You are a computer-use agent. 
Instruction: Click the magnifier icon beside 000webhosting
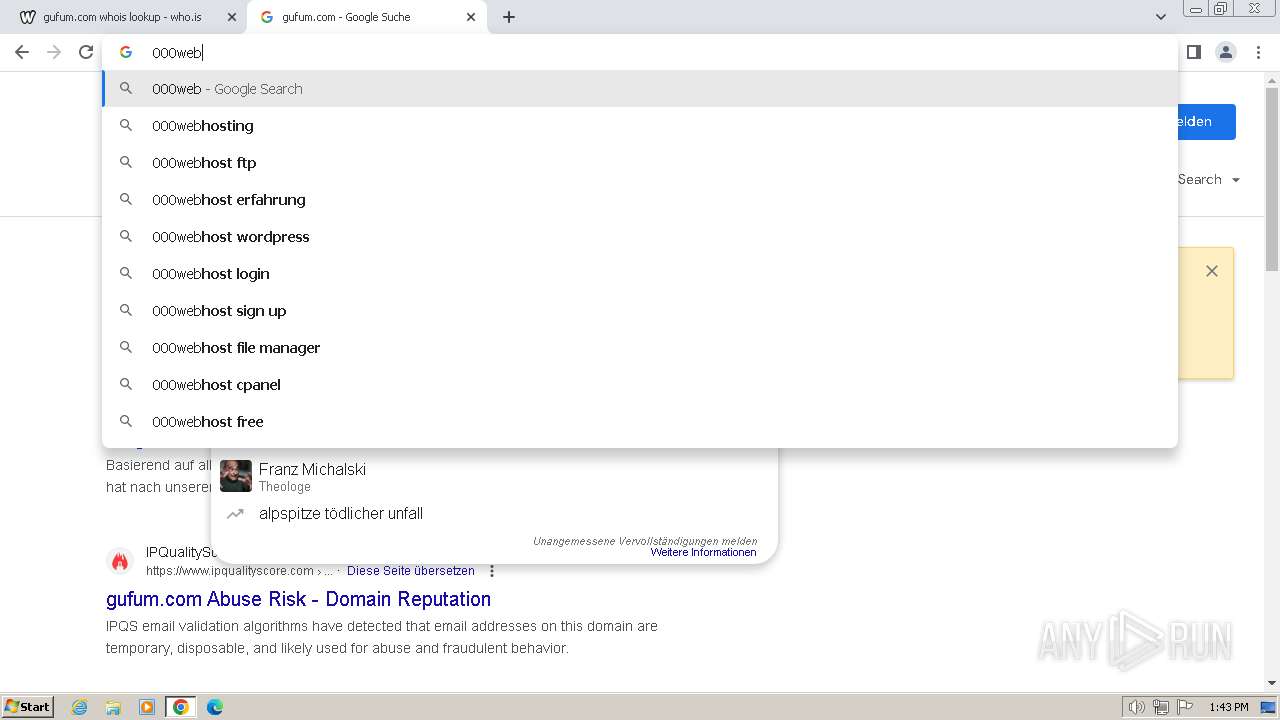pyautogui.click(x=126, y=126)
